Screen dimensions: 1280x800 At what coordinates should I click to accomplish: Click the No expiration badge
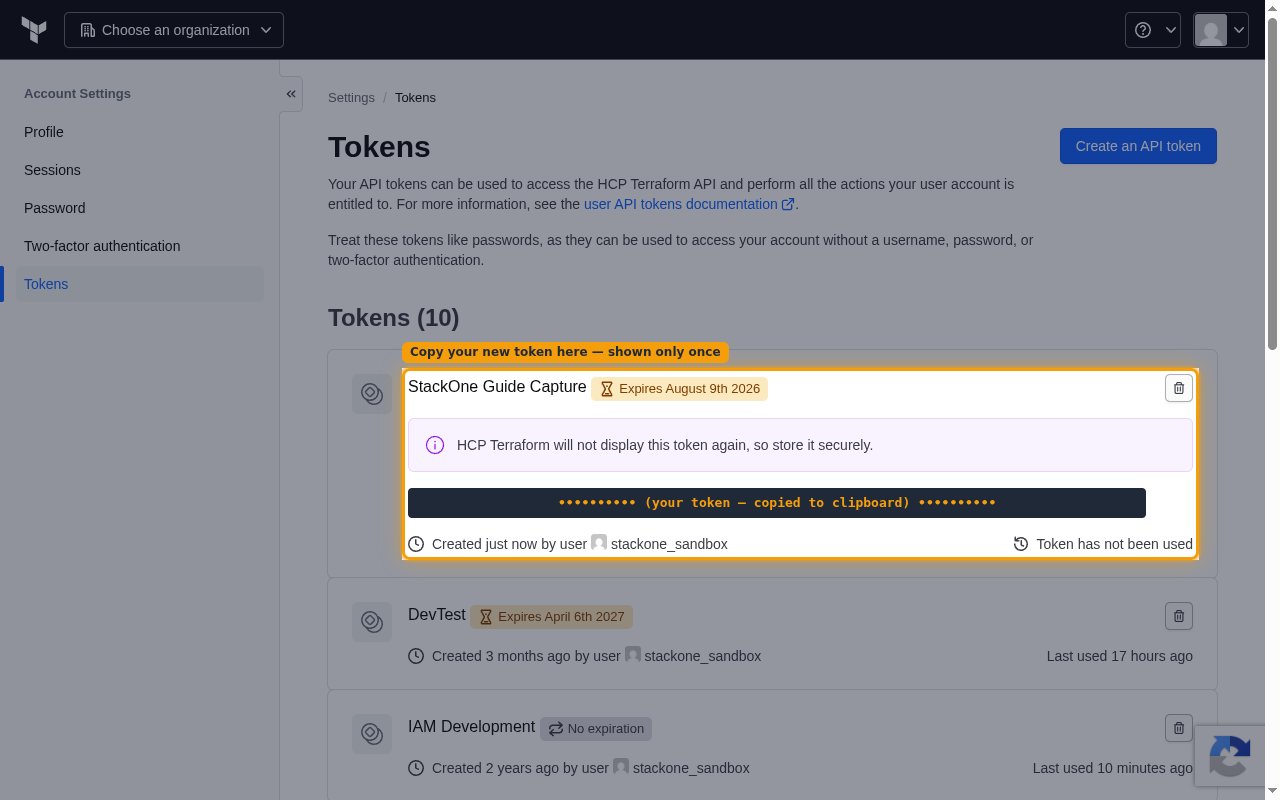pyautogui.click(x=596, y=729)
